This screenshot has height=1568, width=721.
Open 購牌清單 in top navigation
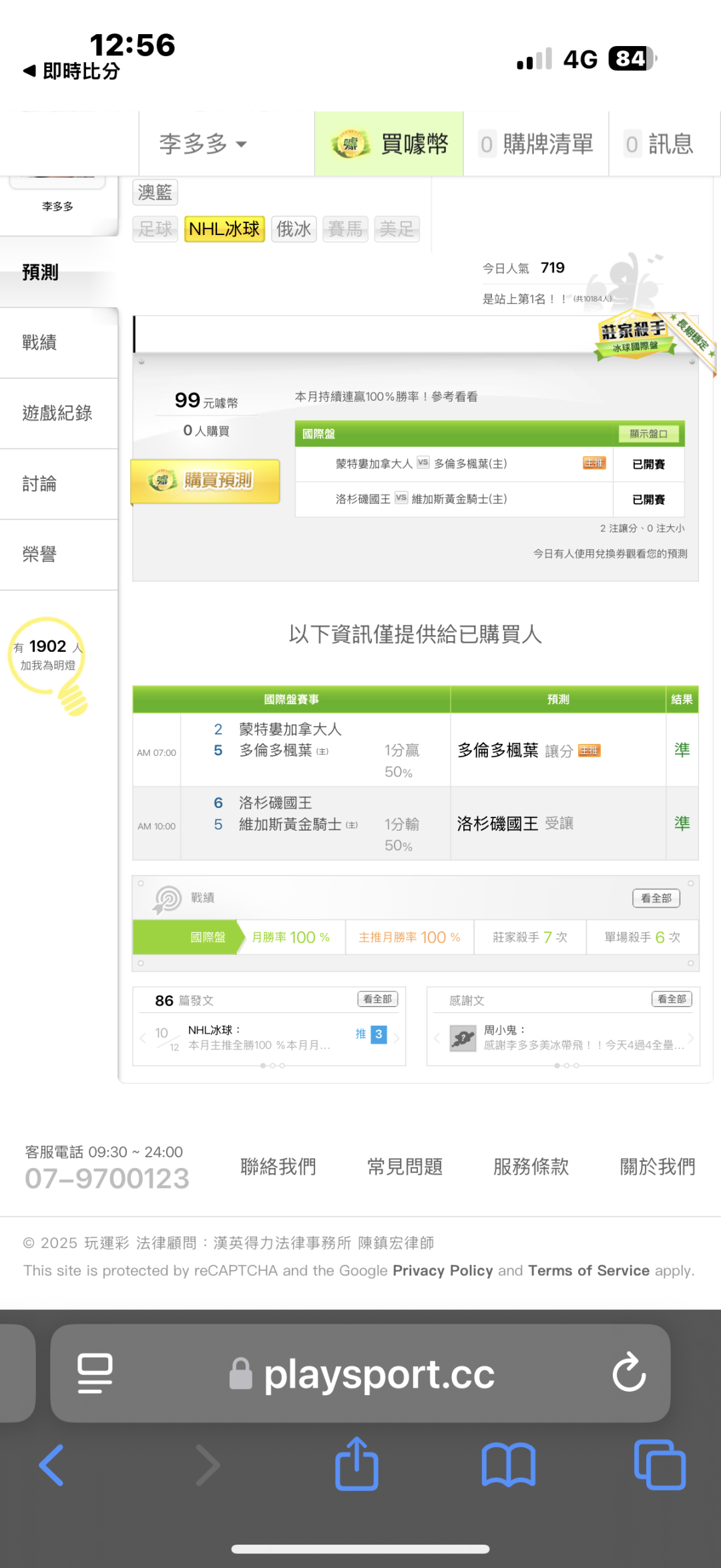pyautogui.click(x=536, y=144)
